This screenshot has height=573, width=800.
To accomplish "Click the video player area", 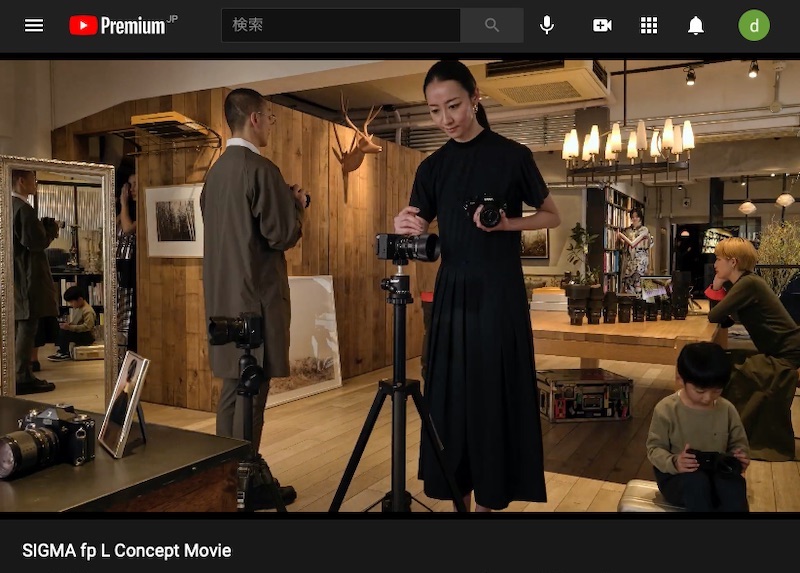I will (x=400, y=286).
